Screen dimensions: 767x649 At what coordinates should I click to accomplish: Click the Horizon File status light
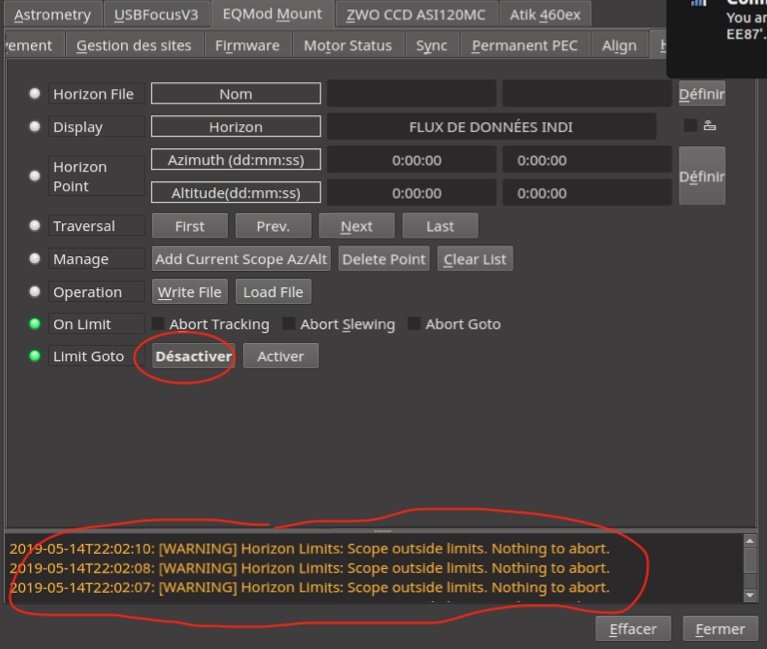point(35,93)
